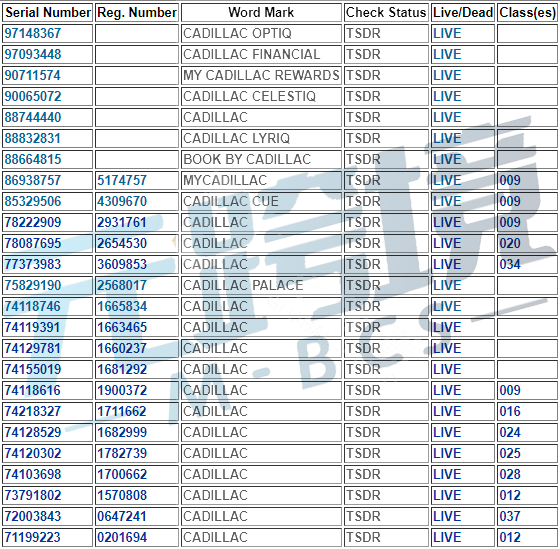Open class 020 link for serial 78087695
This screenshot has width=560, height=549.
click(x=510, y=244)
